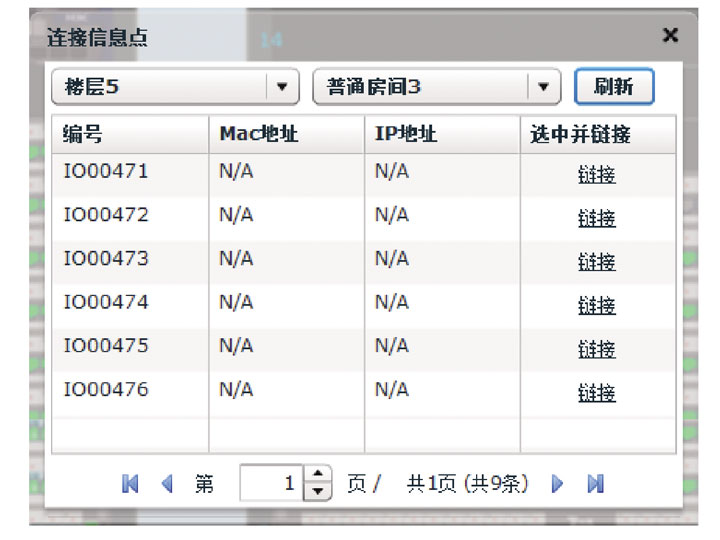Link the IO00475 information point
The image size is (720, 540).
[597, 349]
